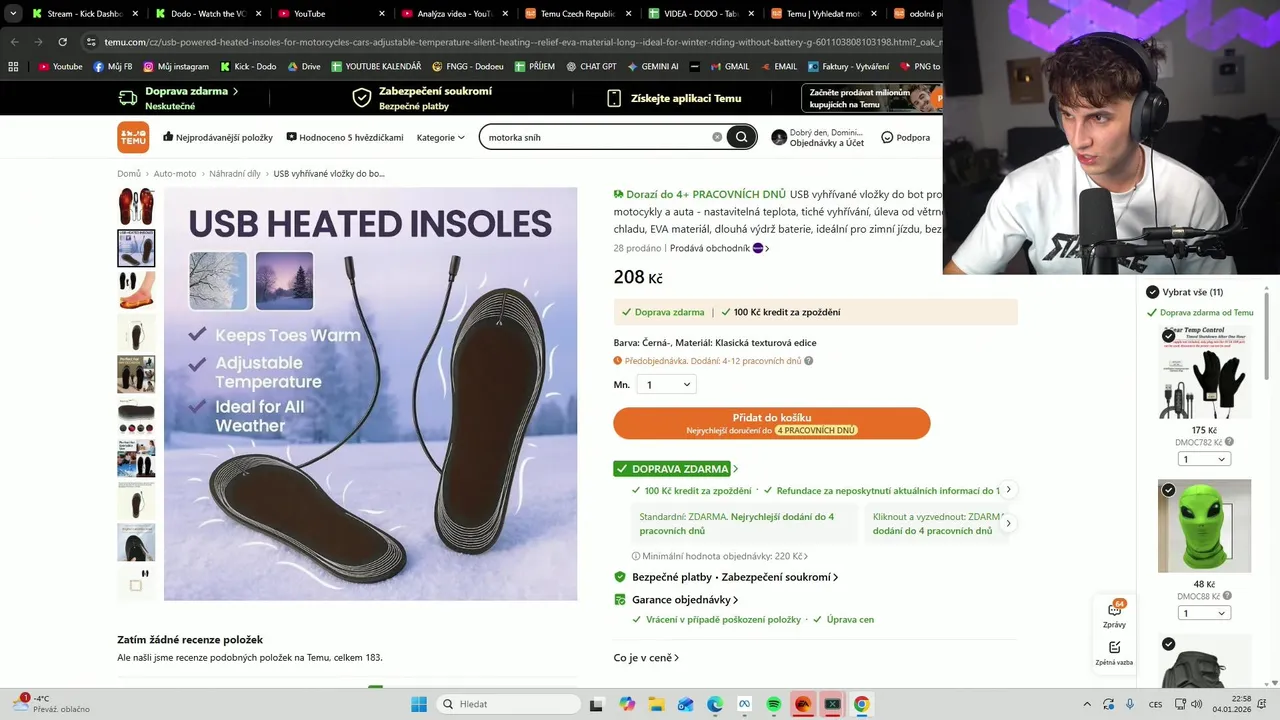The image size is (1280, 720).
Task: Expand the Kategorie menu
Action: [x=441, y=137]
